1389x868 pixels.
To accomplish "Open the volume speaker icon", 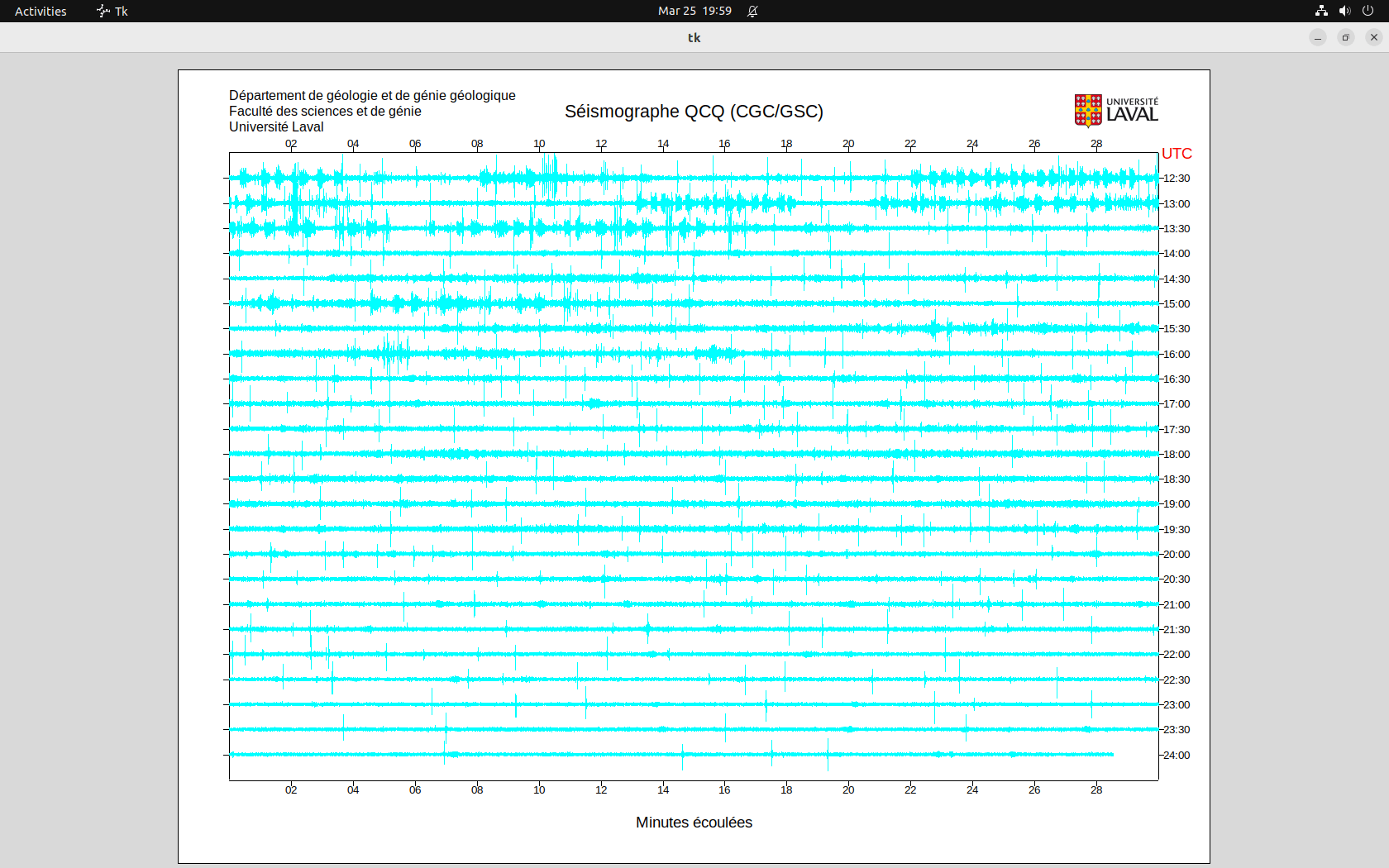I will pos(1344,11).
